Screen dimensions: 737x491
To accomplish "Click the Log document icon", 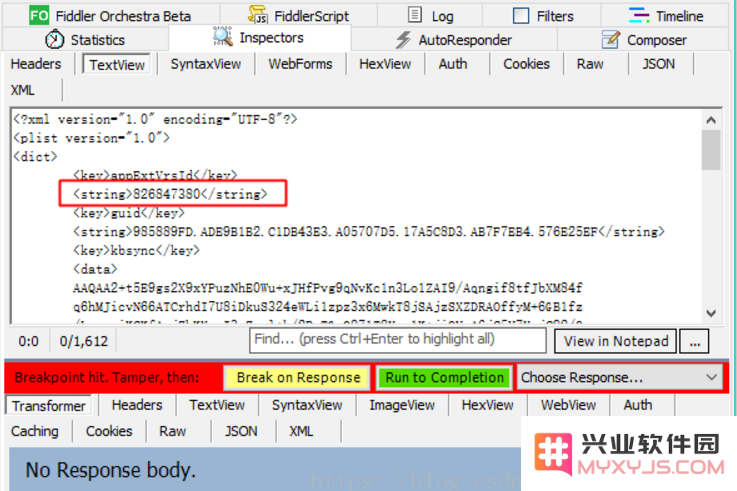I will click(415, 15).
